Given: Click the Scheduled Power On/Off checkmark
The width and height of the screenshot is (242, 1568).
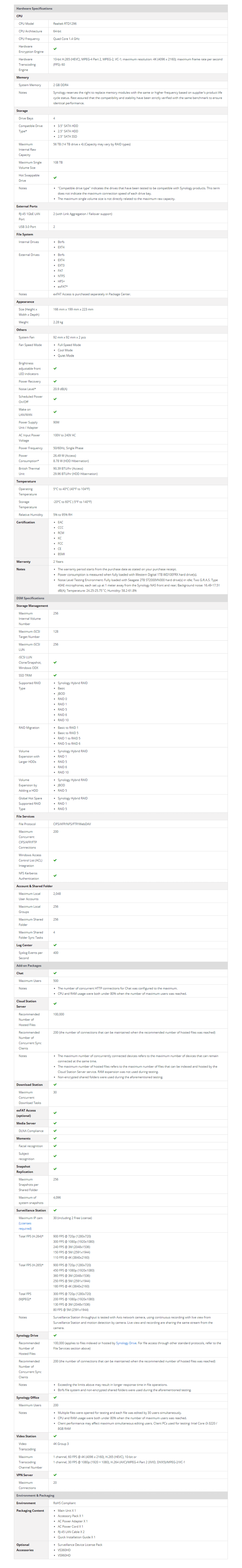Looking at the screenshot, I should coord(55,399).
